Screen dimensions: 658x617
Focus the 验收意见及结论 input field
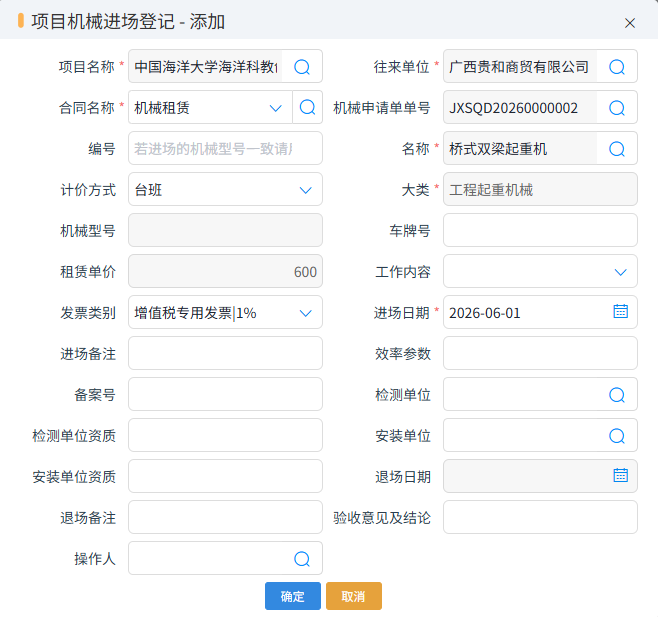(x=540, y=517)
